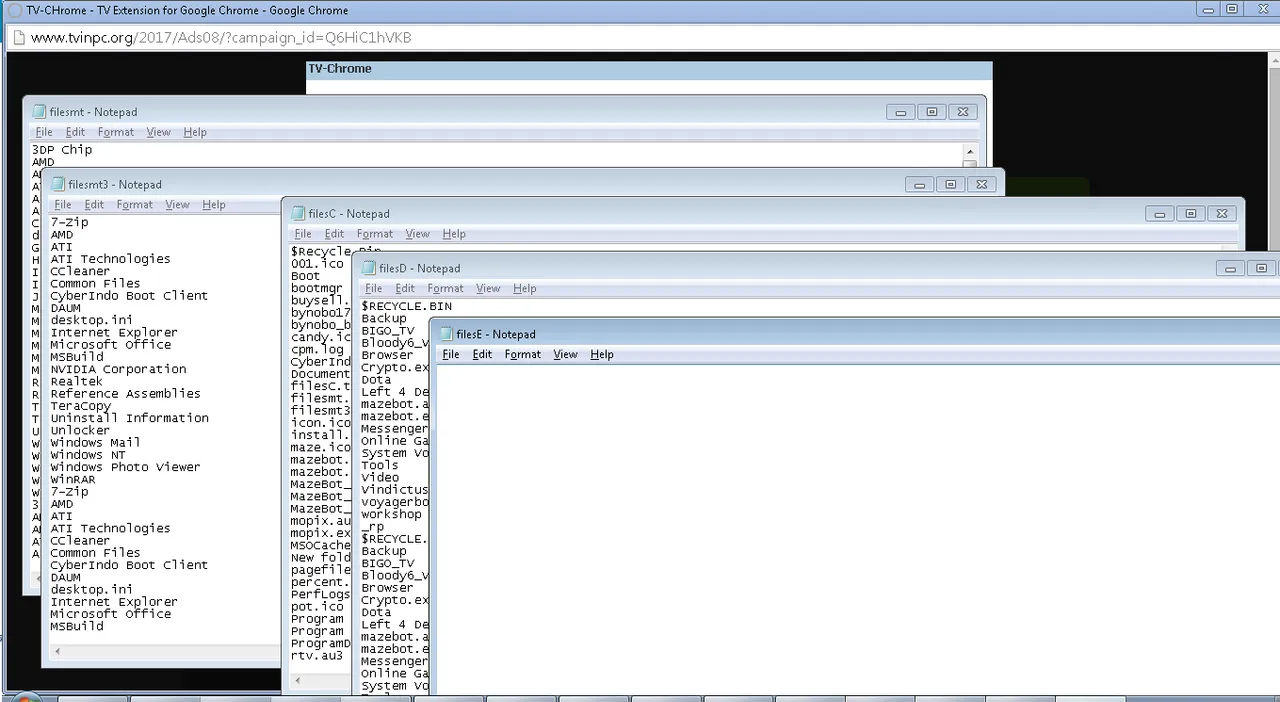Screen dimensions: 1280x702
Task: Open View menu in filesD Notepad
Action: [x=488, y=288]
